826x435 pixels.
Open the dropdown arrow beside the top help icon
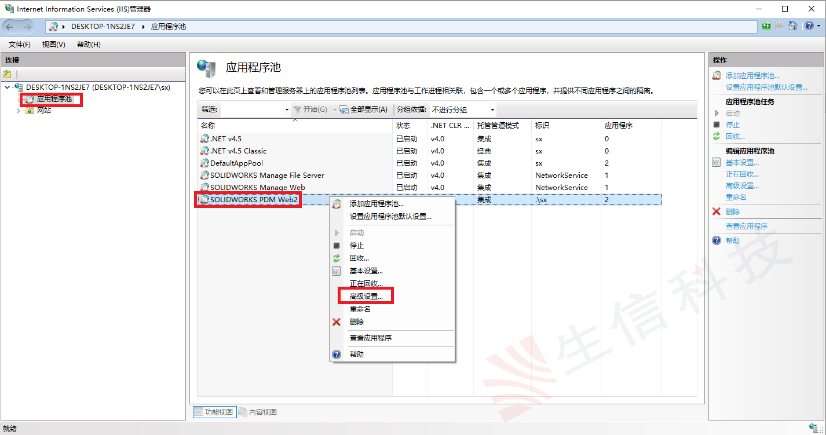[x=818, y=26]
